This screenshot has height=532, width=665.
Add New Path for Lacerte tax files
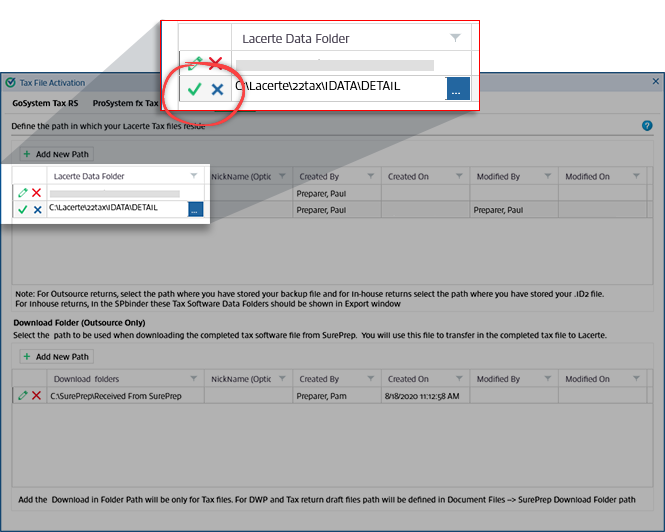[x=56, y=154]
